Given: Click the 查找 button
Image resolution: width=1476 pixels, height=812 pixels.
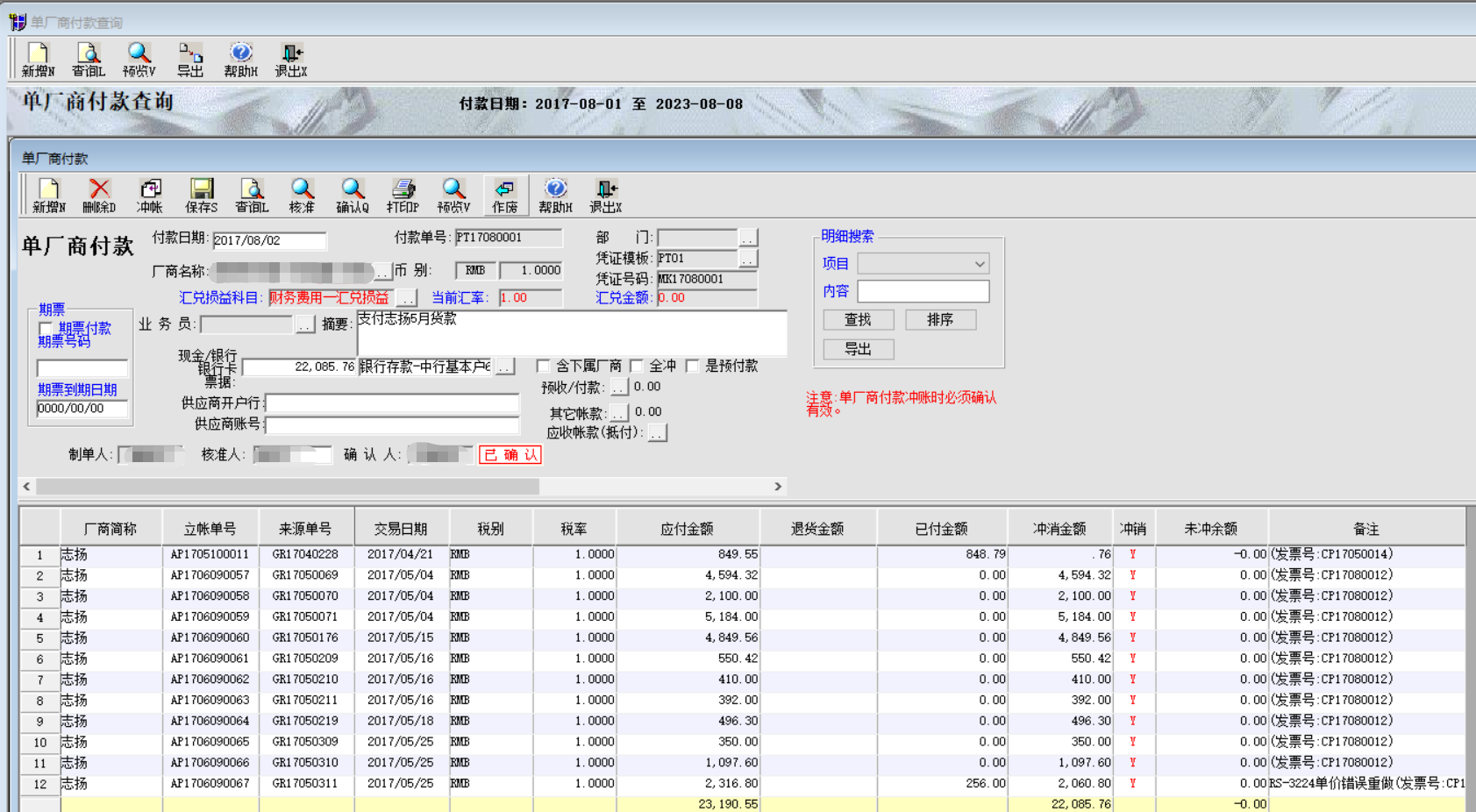Looking at the screenshot, I should click(859, 320).
